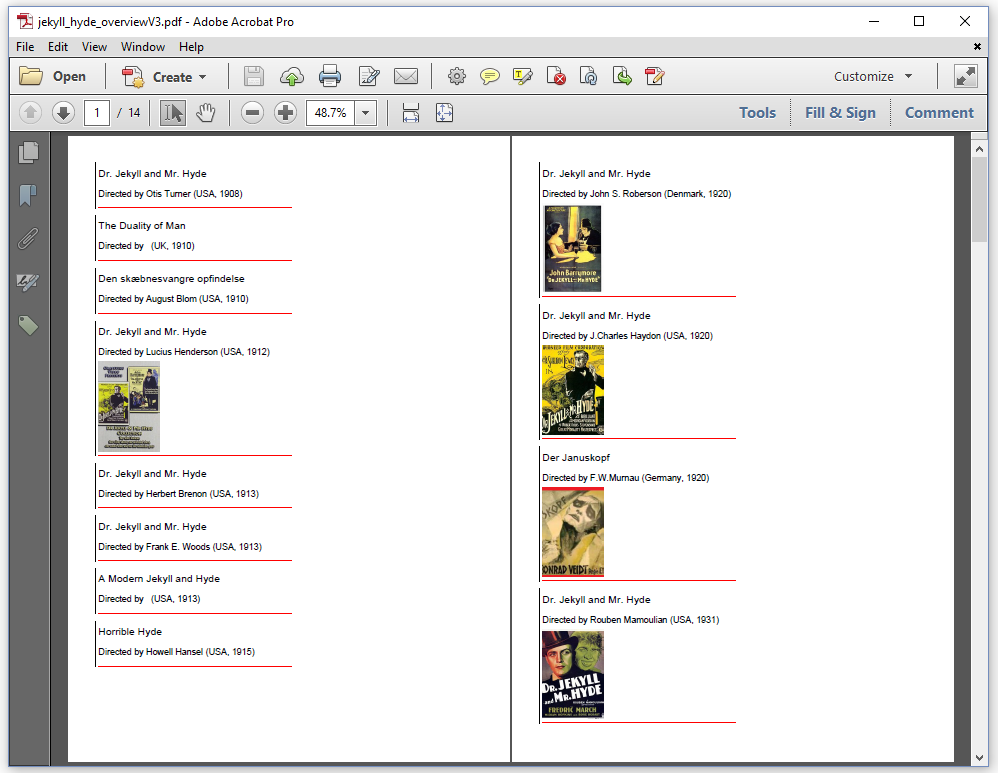Click the page number input field
Viewport: 998px width, 773px height.
[x=97, y=113]
